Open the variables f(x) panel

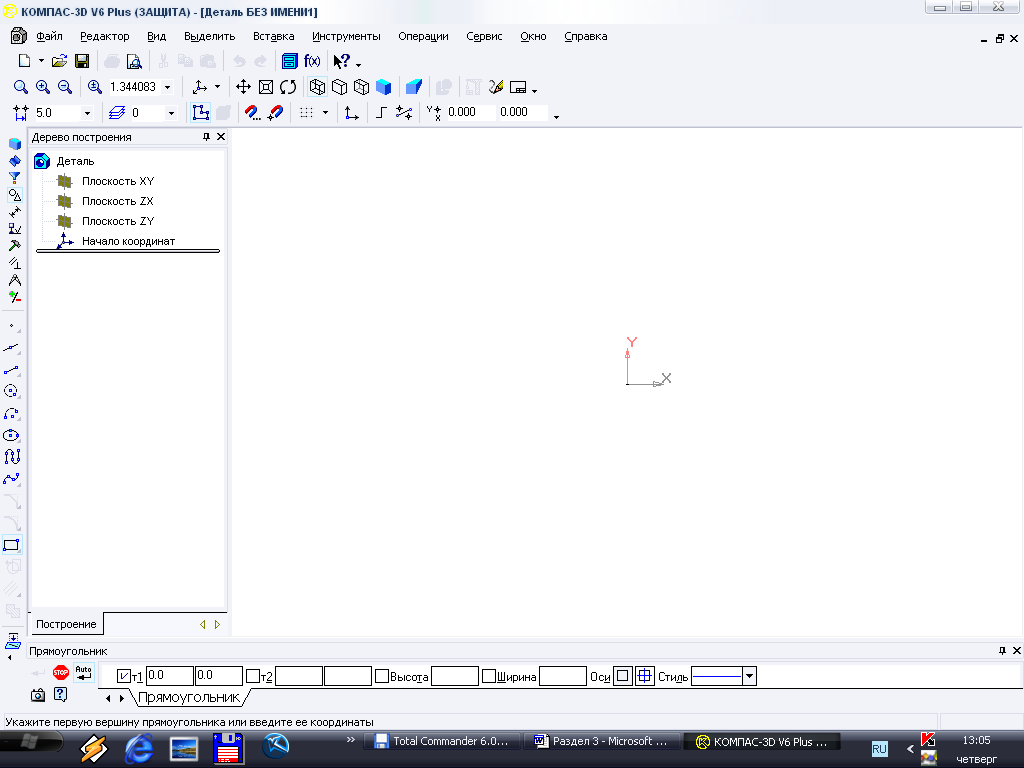(x=312, y=61)
